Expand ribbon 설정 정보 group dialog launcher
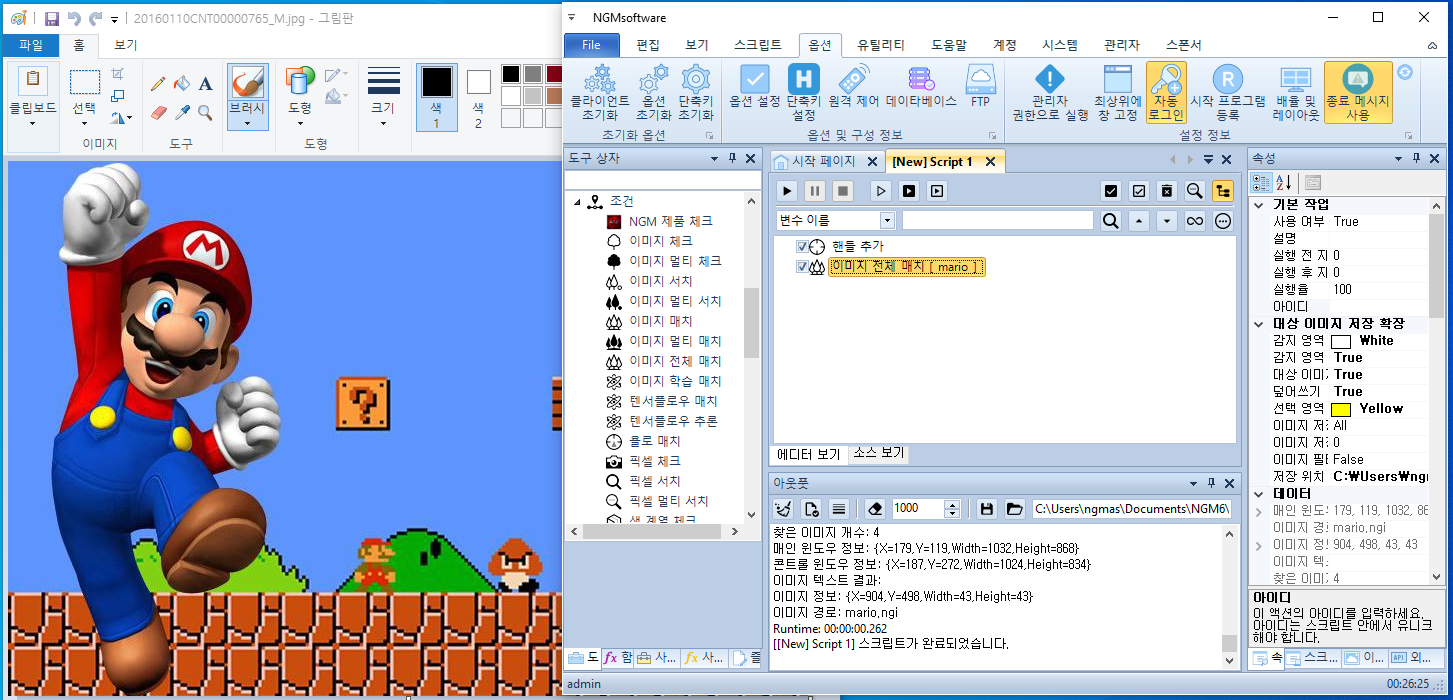 pyautogui.click(x=1409, y=135)
